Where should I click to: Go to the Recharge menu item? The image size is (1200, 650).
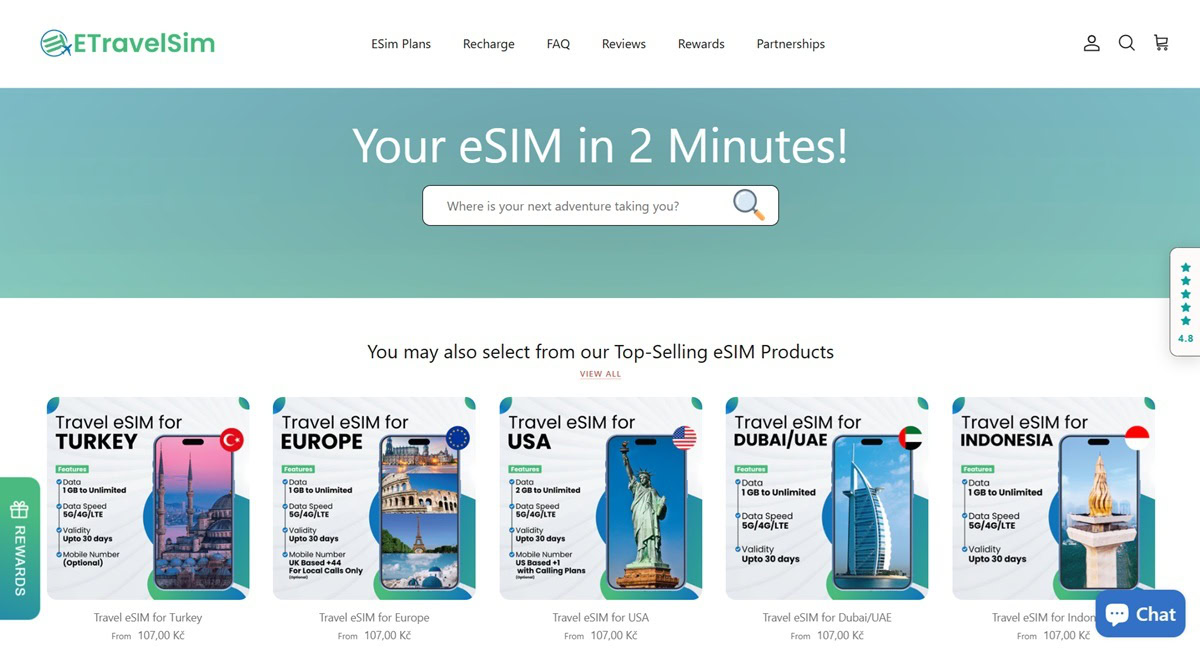489,44
